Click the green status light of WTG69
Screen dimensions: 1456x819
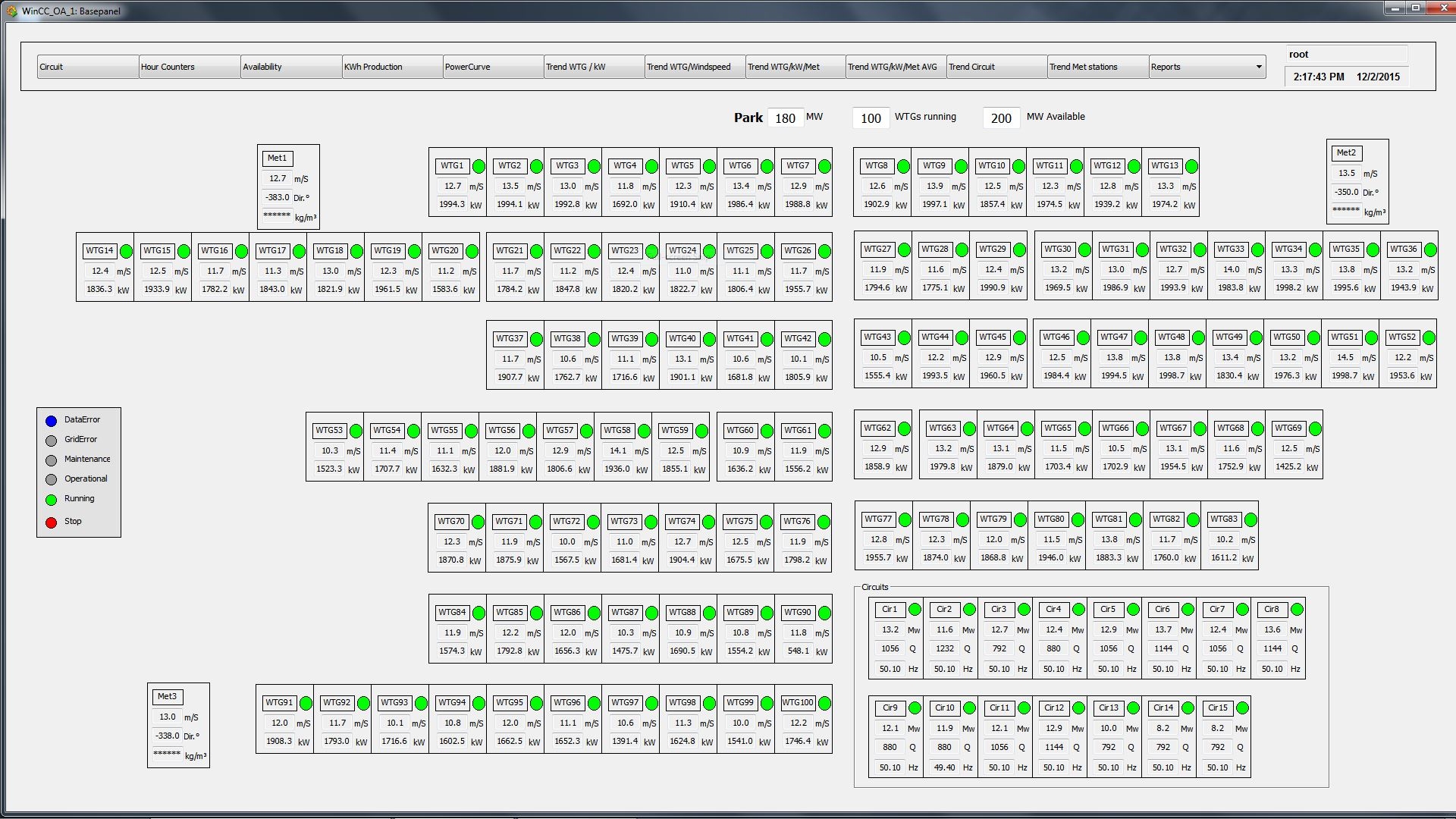click(1315, 428)
